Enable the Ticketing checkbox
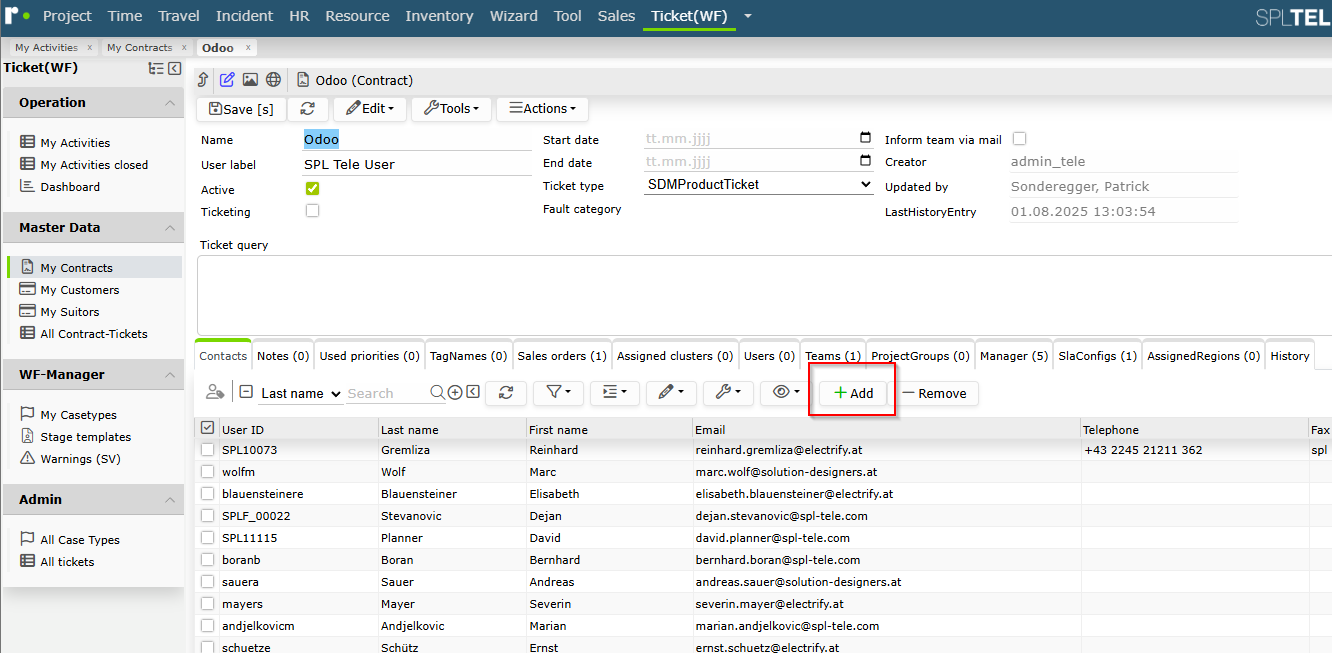The height and width of the screenshot is (653, 1332). point(312,211)
